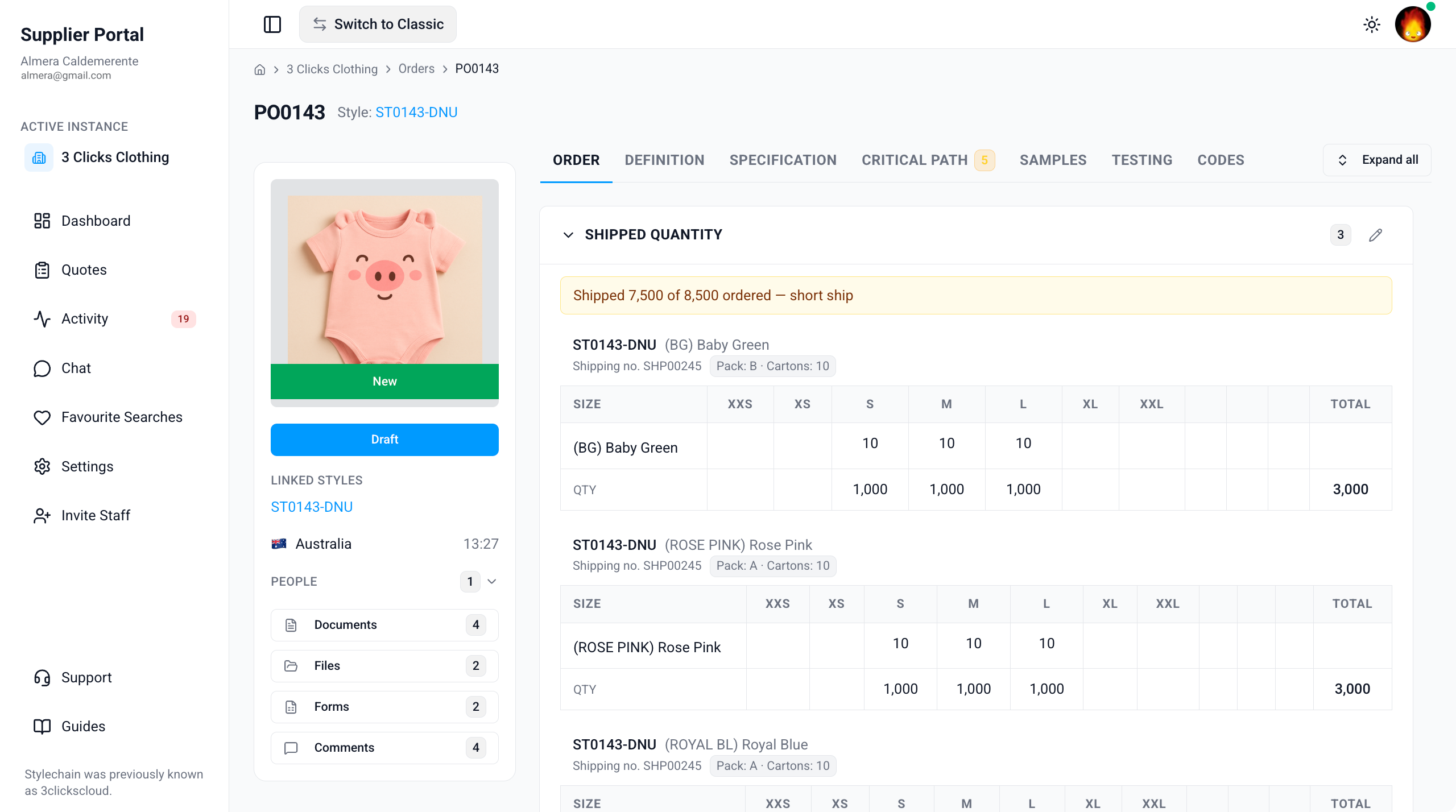This screenshot has height=812, width=1456.
Task: Open 3 Clicks Clothing breadcrumb link
Action: (x=332, y=69)
